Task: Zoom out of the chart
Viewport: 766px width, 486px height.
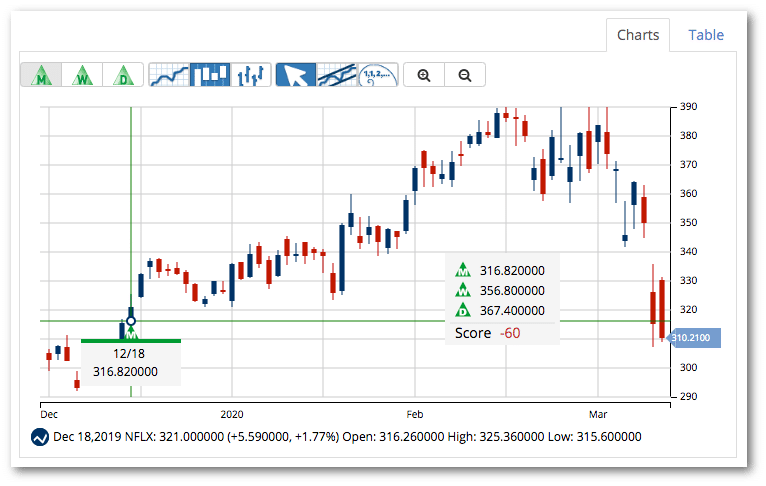Action: click(465, 75)
